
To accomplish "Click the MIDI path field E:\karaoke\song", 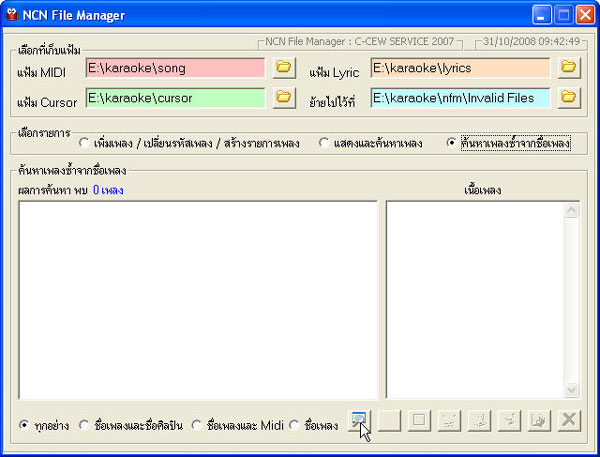I will tap(175, 68).
